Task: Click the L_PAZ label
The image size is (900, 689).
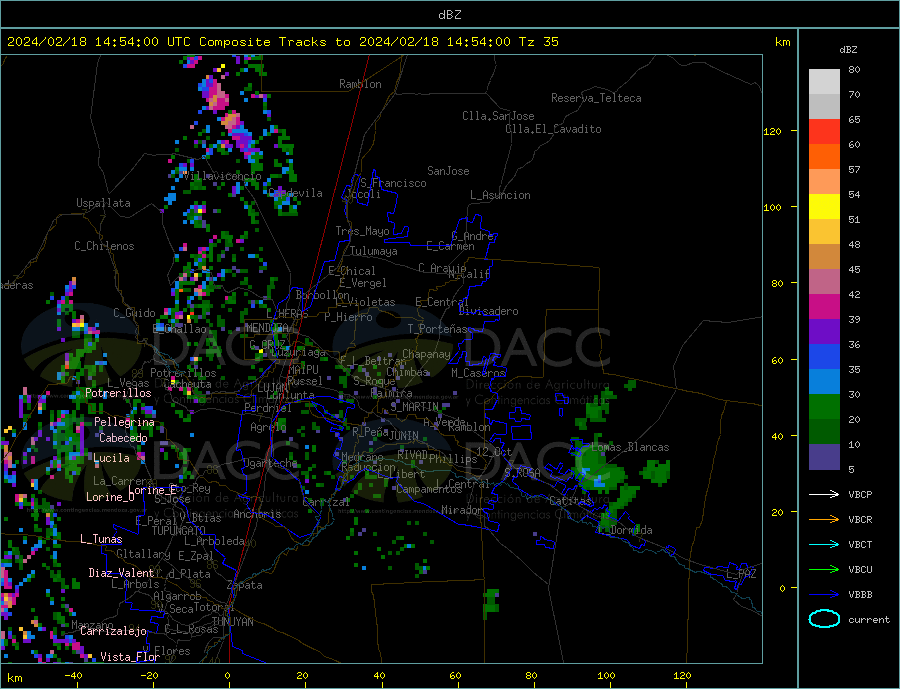Action: click(x=741, y=574)
